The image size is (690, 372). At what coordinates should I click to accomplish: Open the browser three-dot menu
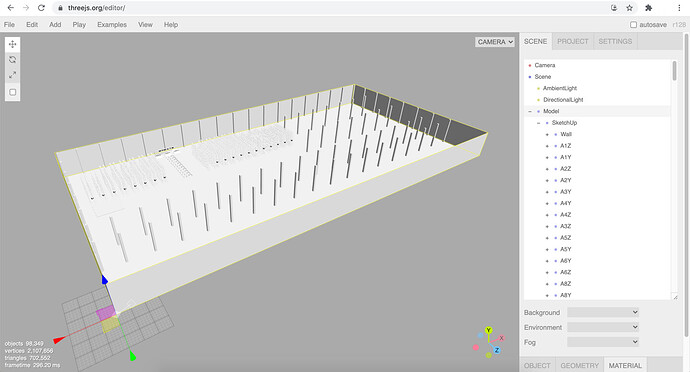(679, 8)
